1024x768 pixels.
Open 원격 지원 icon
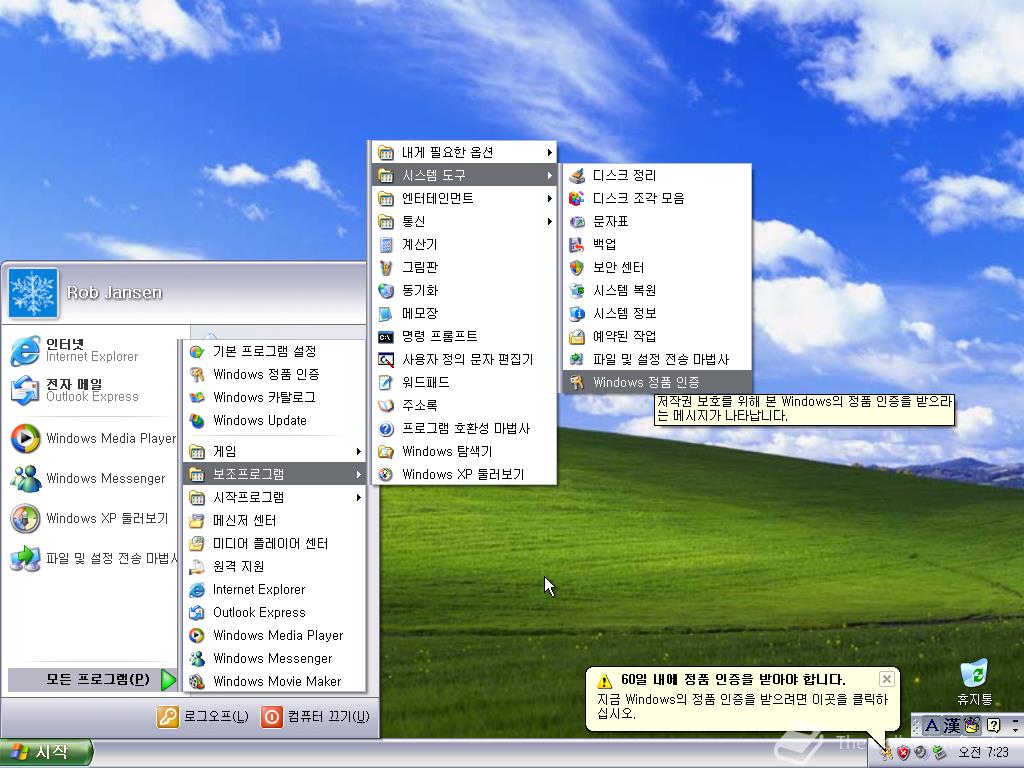point(197,566)
